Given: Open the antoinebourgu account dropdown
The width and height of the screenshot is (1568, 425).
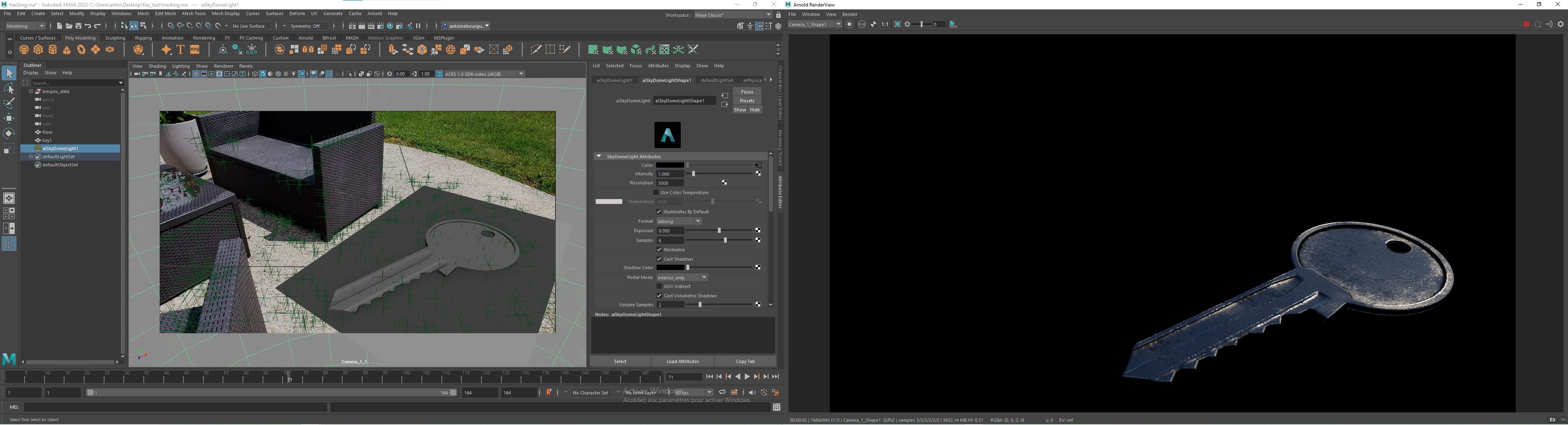Looking at the screenshot, I should click(x=465, y=26).
